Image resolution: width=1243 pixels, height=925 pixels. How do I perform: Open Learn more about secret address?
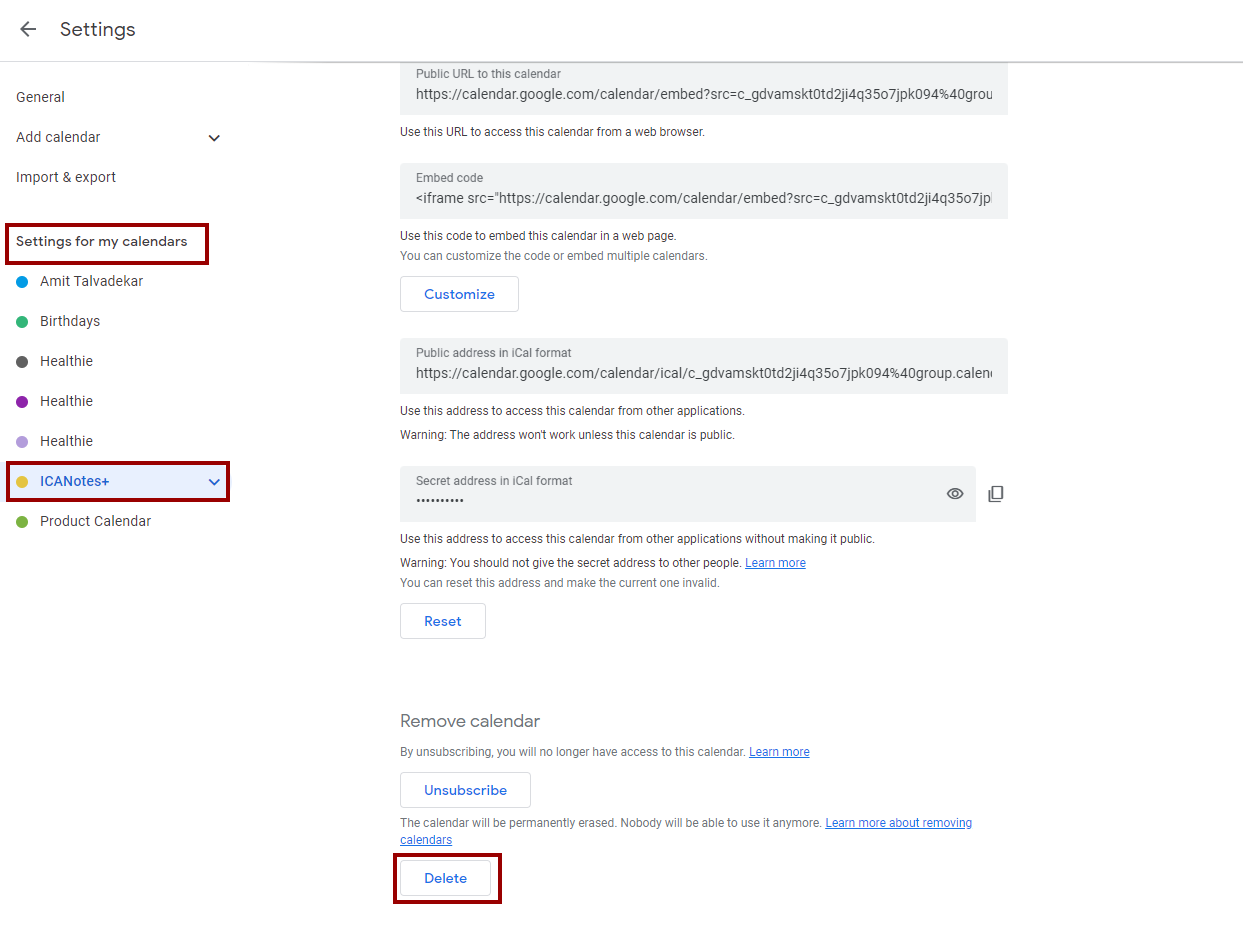[775, 563]
